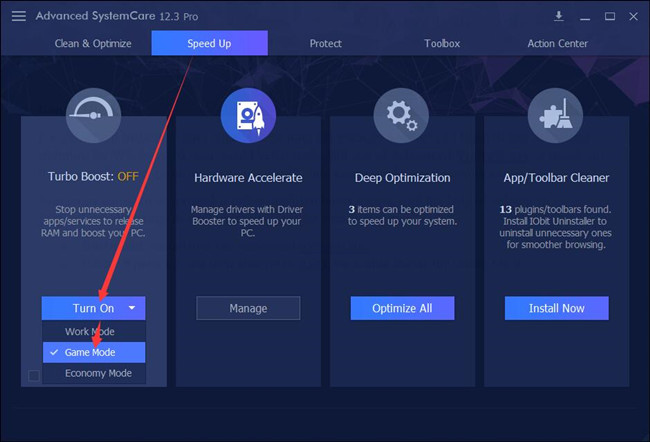Click the Hardware Accelerate rocket icon

point(248,115)
